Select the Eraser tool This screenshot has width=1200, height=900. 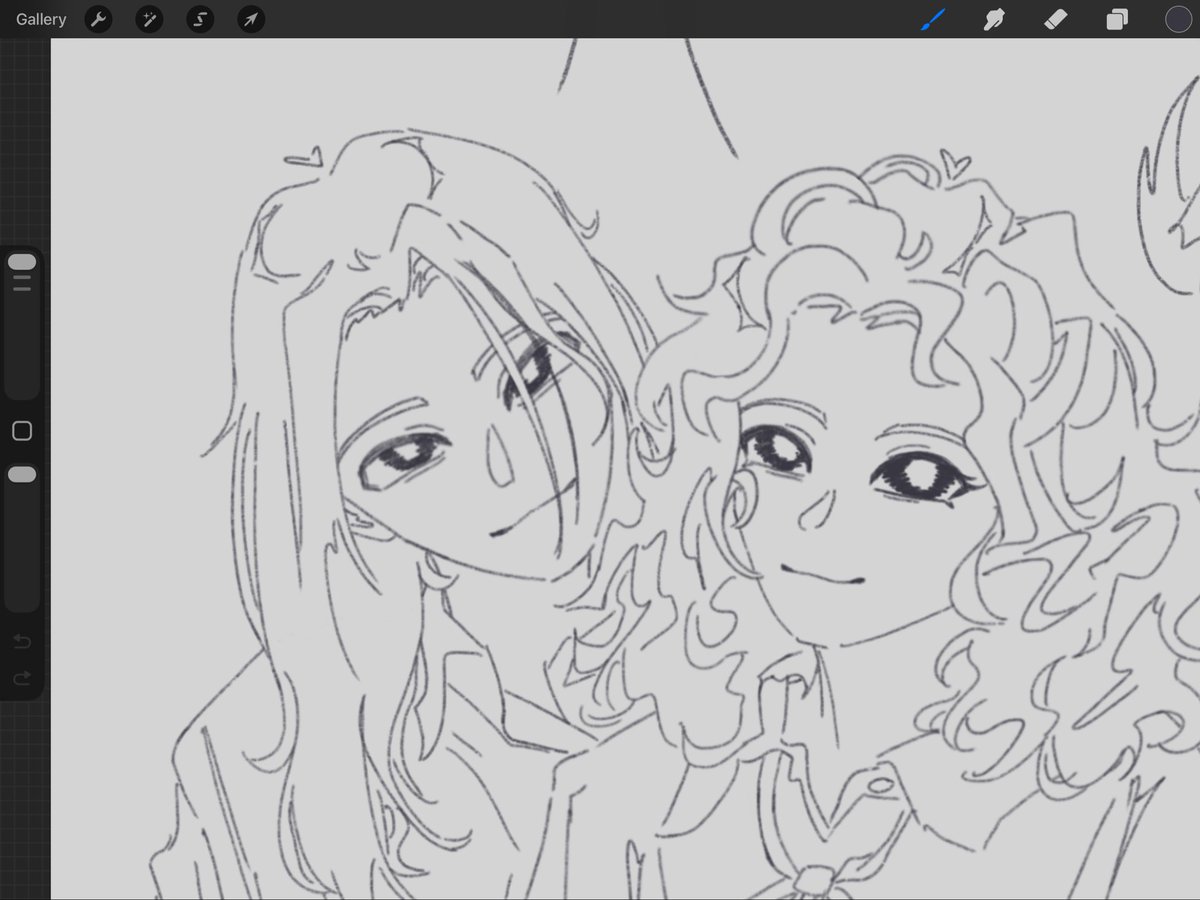tap(1055, 19)
